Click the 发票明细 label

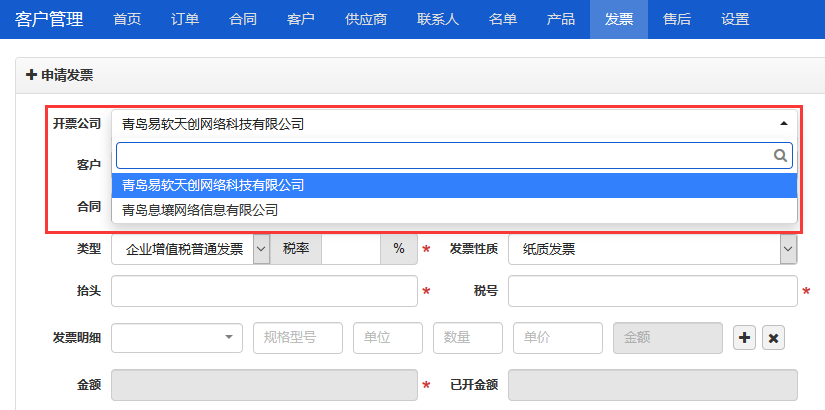[76, 338]
